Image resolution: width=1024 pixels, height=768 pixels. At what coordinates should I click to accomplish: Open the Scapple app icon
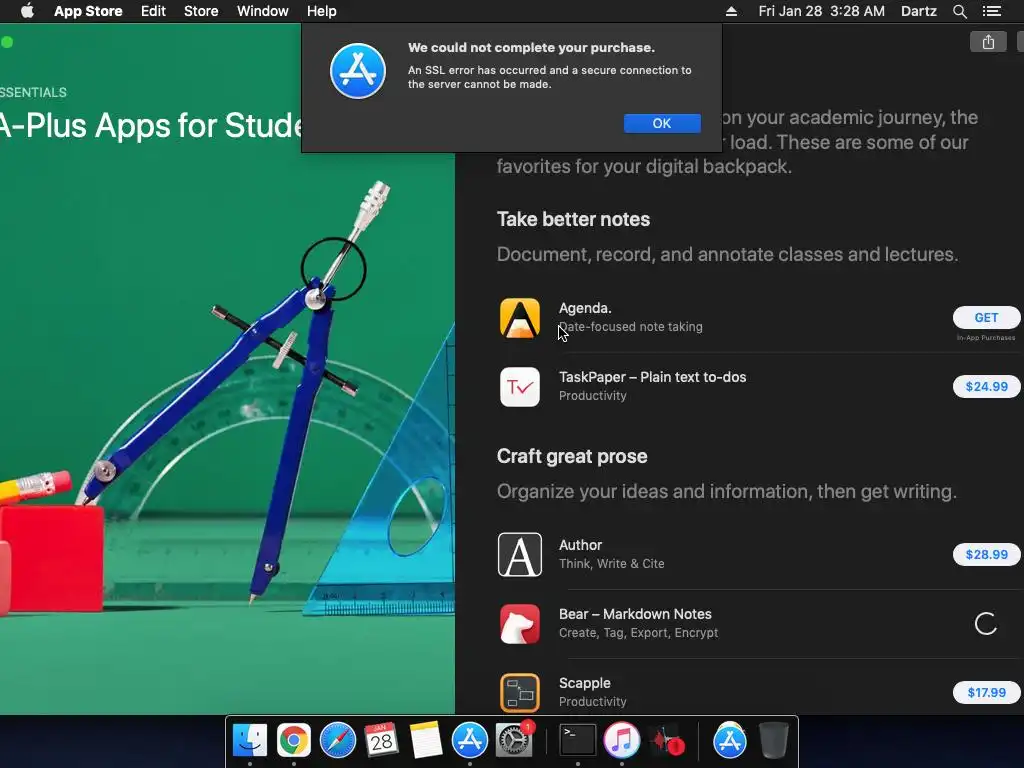[x=520, y=692]
